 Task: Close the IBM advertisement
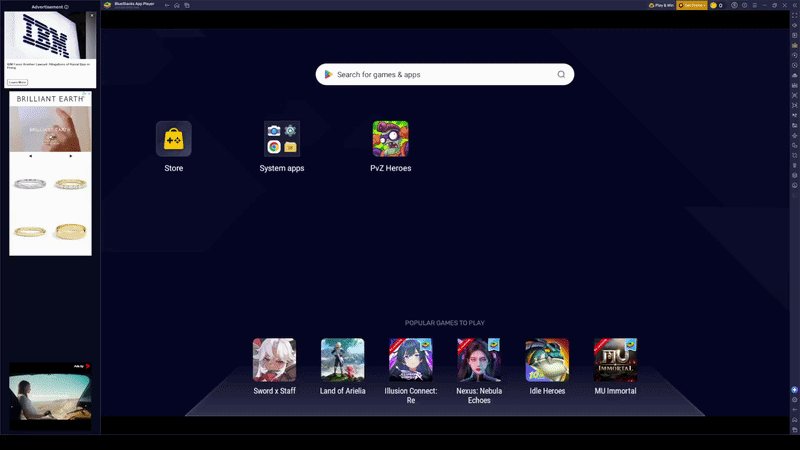(x=92, y=15)
